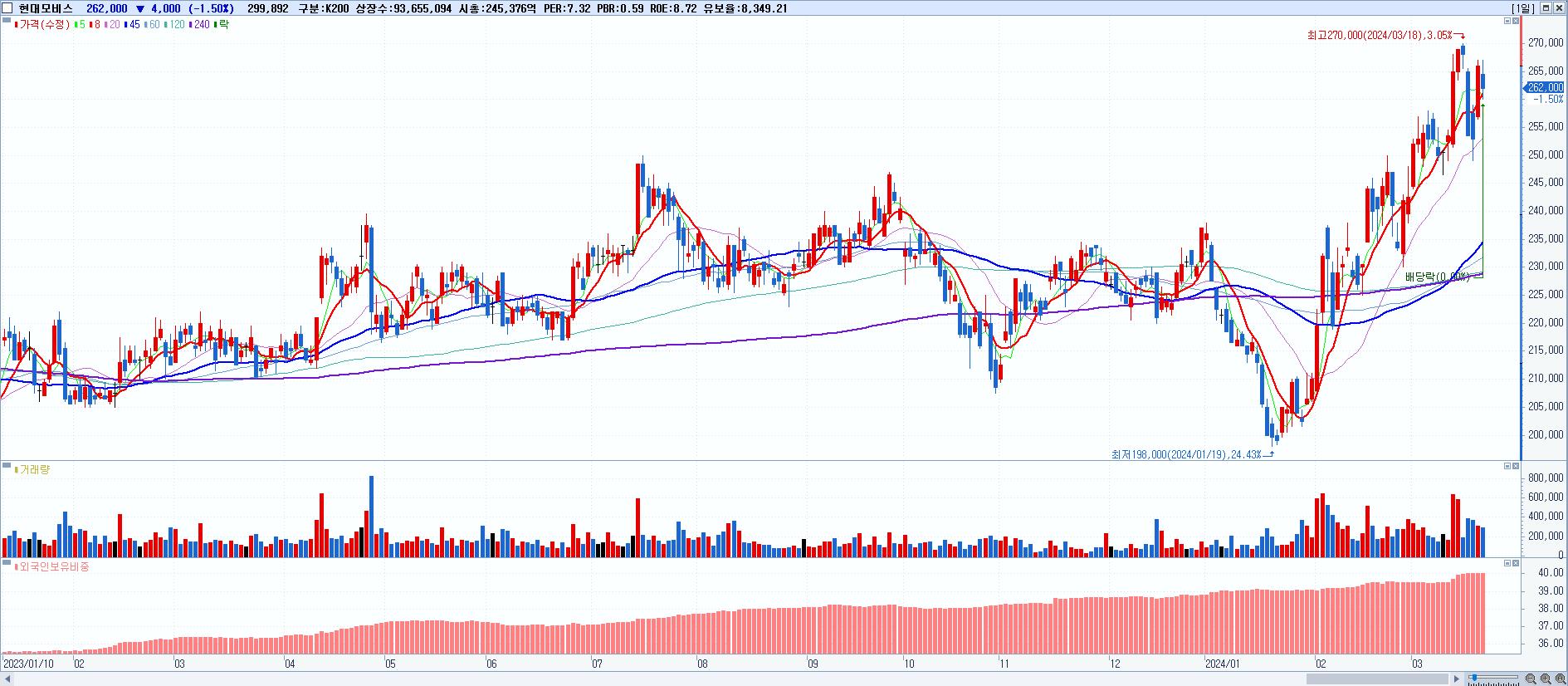
Task: Click the 거래량 indicator label
Action: [x=32, y=470]
